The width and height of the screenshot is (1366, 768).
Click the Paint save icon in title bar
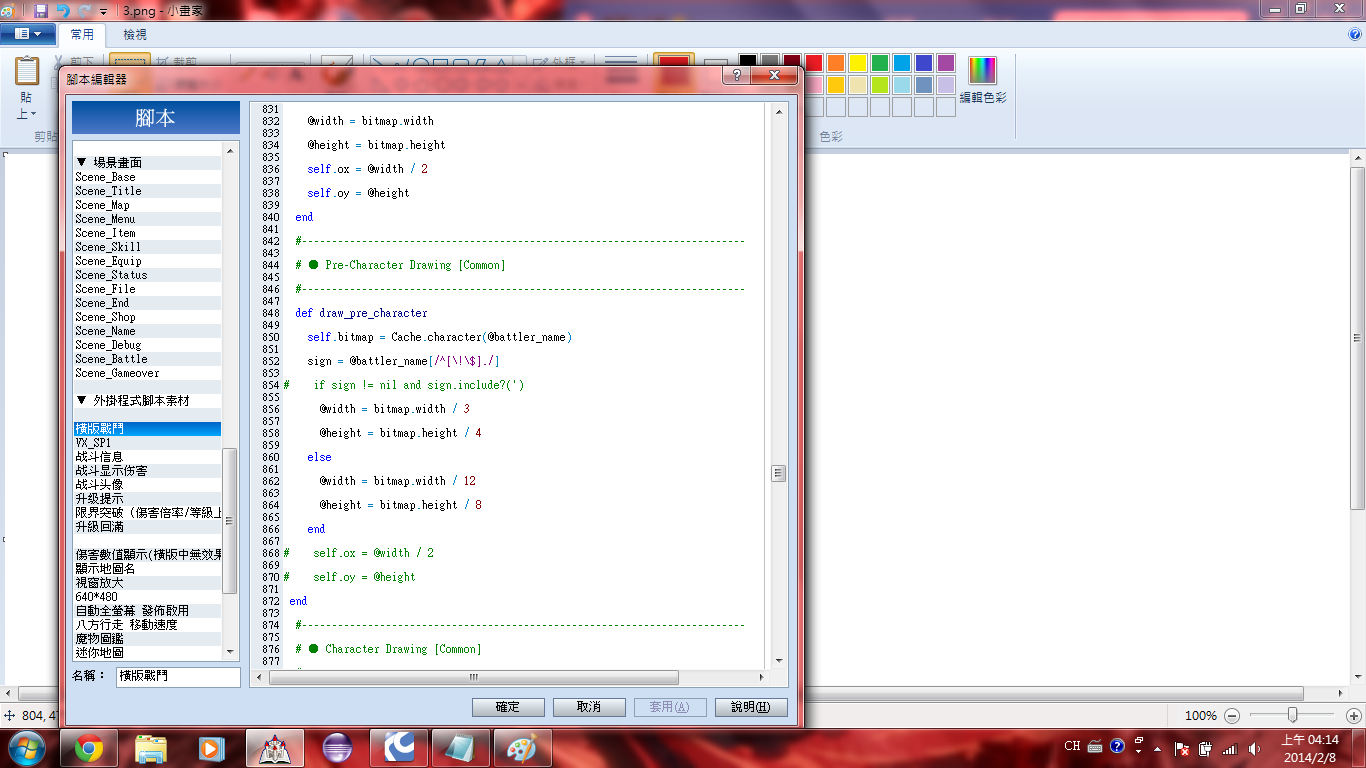(41, 10)
